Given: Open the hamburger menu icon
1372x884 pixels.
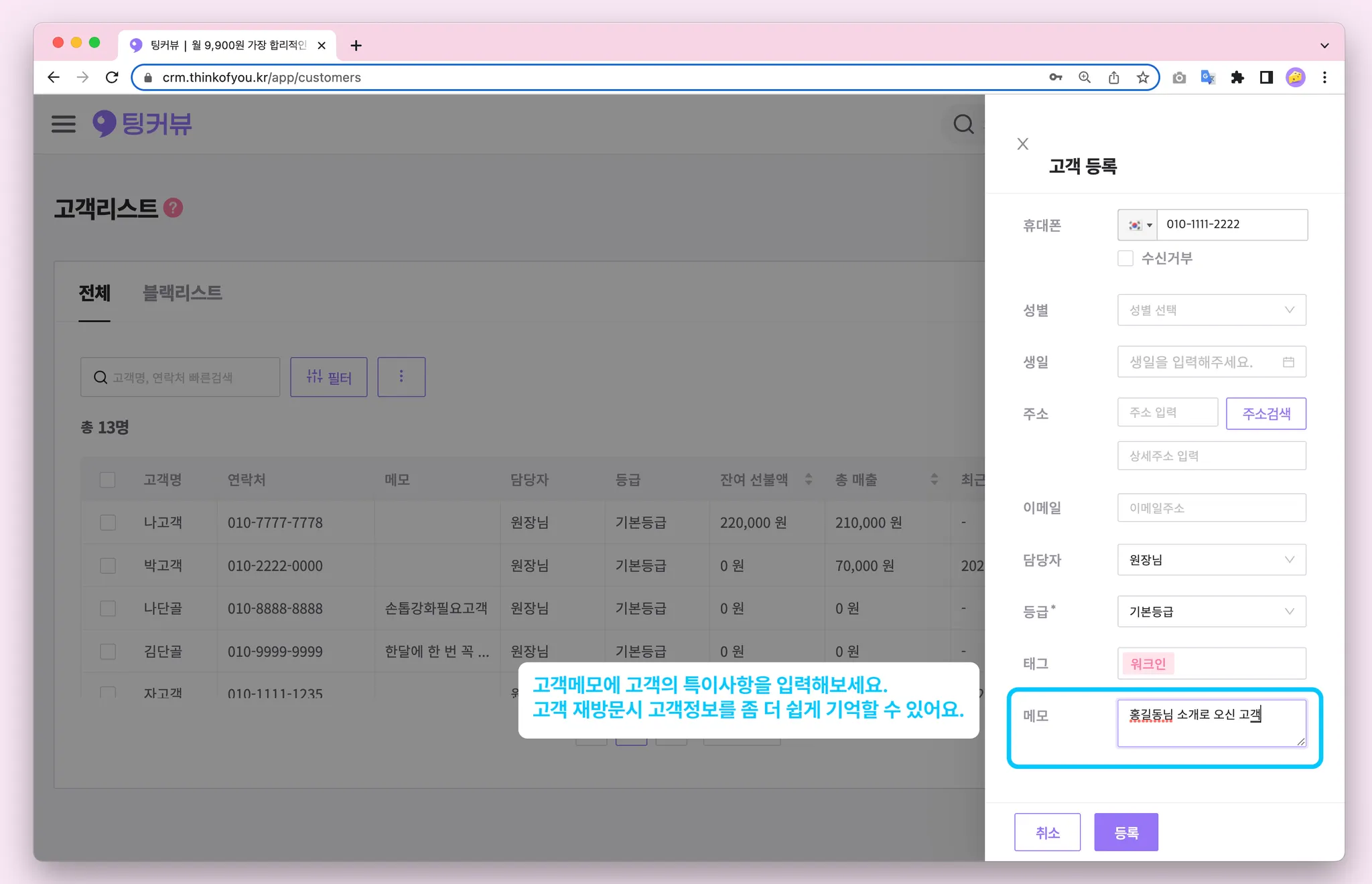Looking at the screenshot, I should tap(64, 124).
